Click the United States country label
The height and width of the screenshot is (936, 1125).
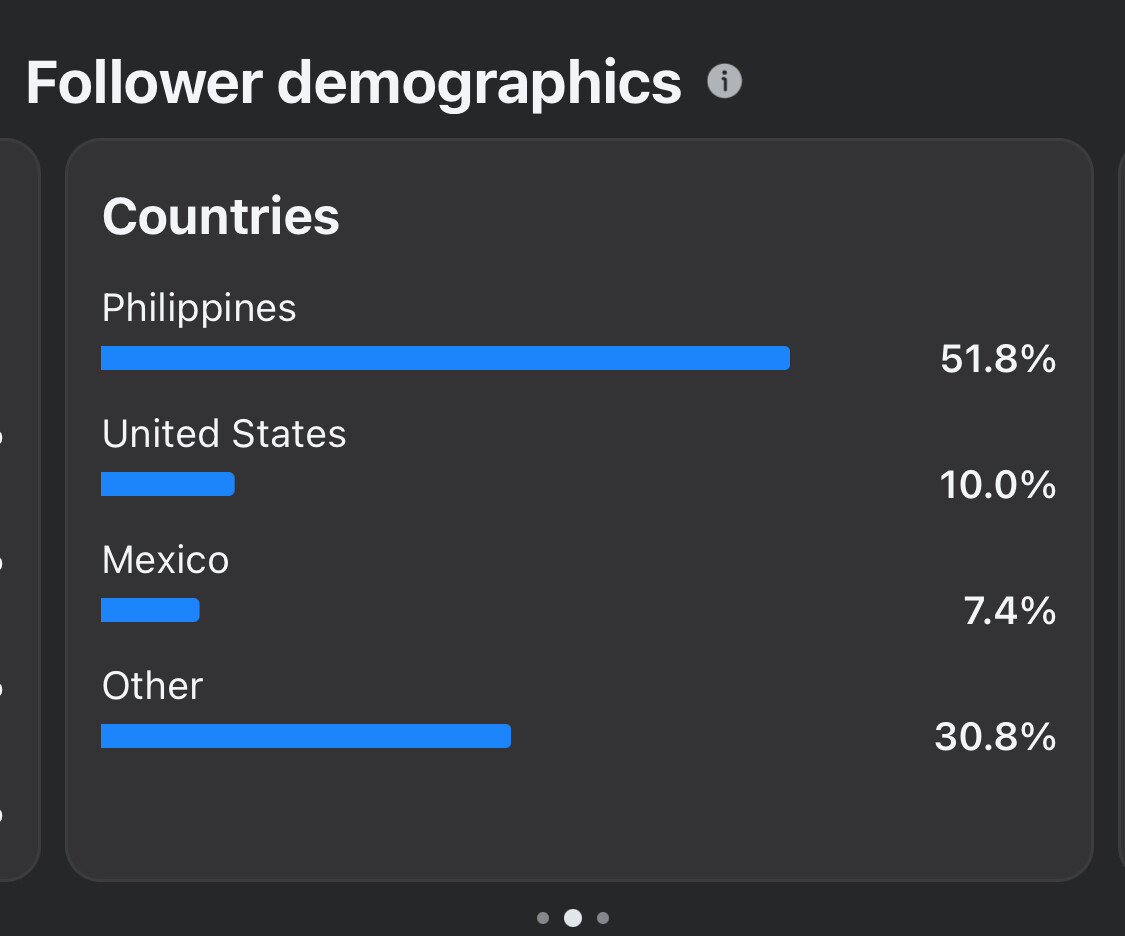(224, 434)
